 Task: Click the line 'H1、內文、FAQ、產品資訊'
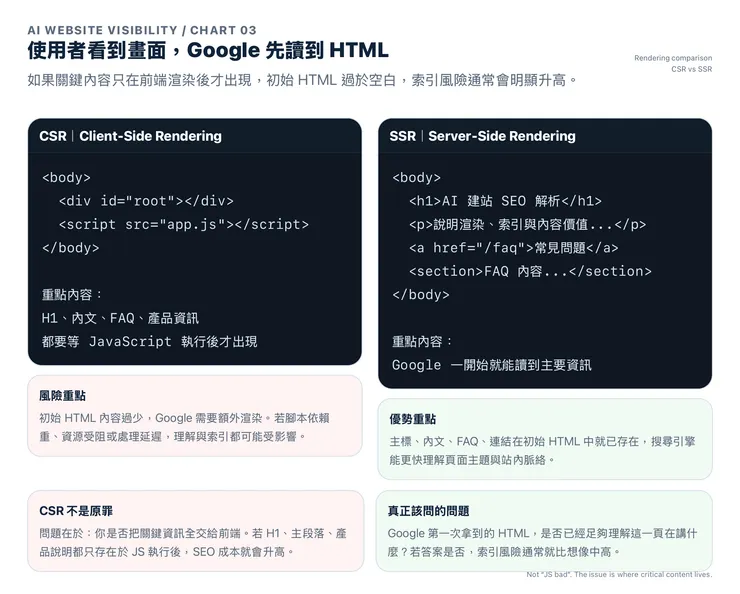tap(120, 318)
